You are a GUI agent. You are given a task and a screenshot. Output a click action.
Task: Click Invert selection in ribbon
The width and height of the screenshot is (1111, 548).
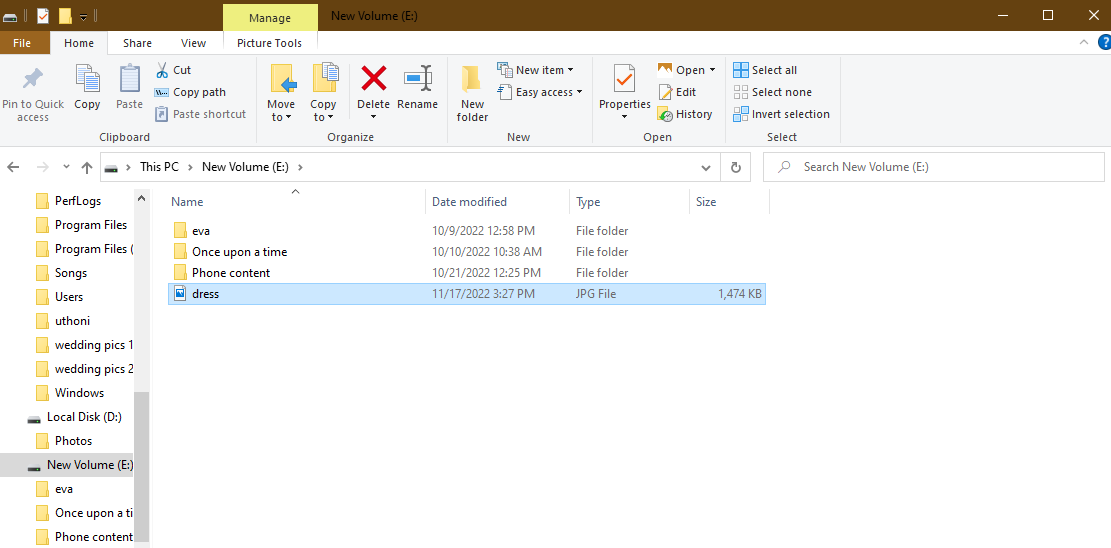pyautogui.click(x=781, y=114)
